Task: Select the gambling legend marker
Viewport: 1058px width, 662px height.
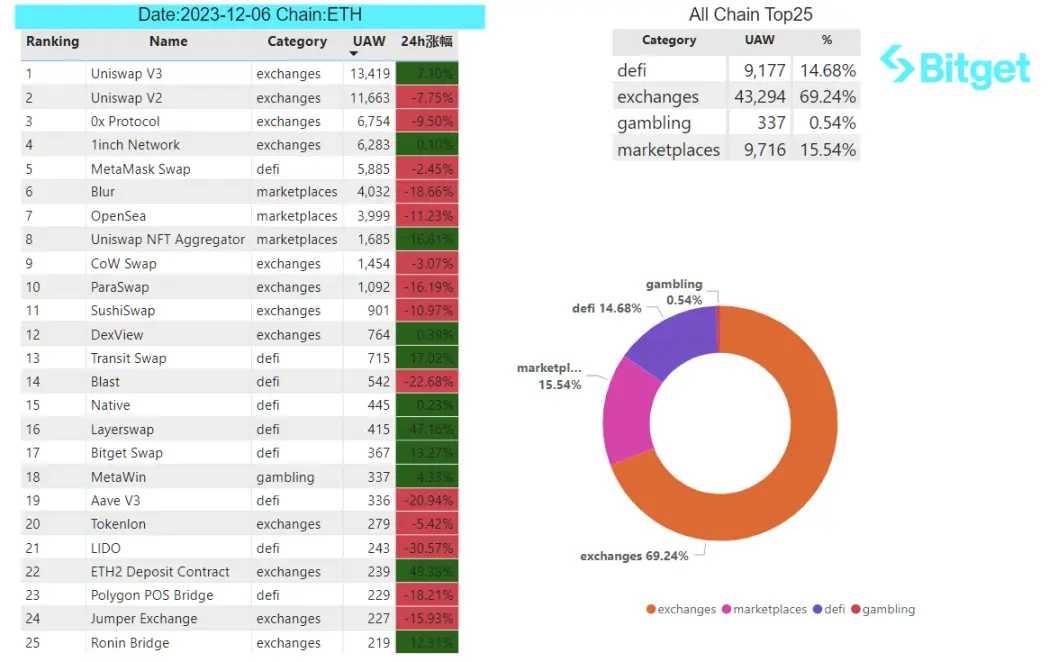Action: click(856, 609)
